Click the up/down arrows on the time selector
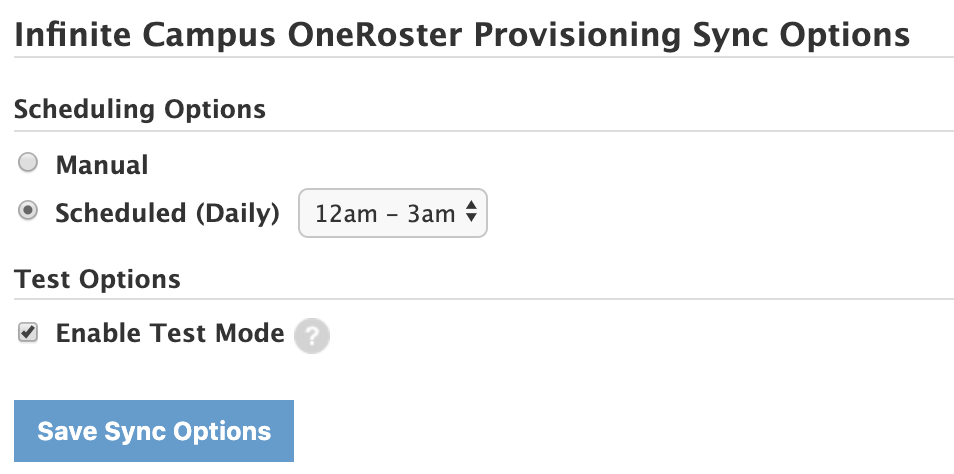 [470, 213]
